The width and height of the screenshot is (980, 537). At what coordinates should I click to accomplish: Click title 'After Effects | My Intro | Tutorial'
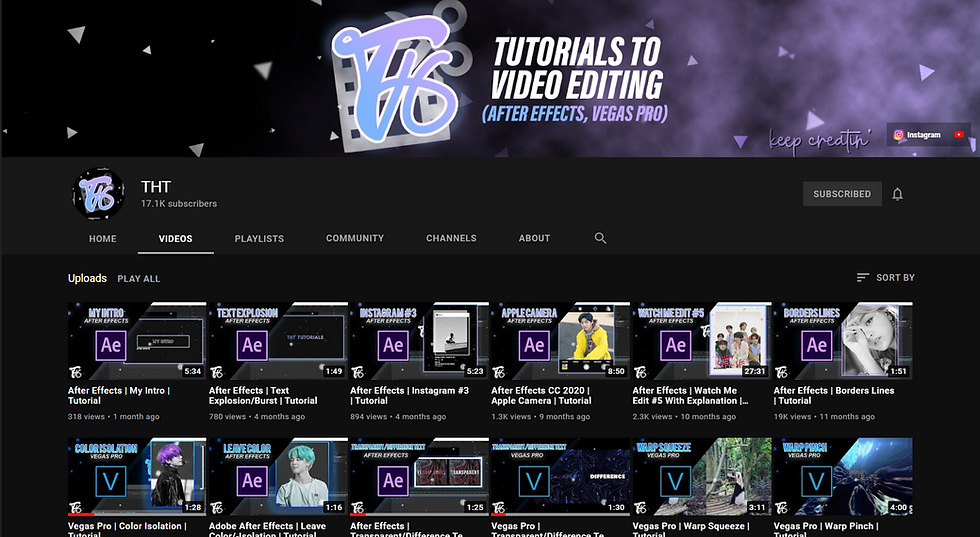coord(119,396)
